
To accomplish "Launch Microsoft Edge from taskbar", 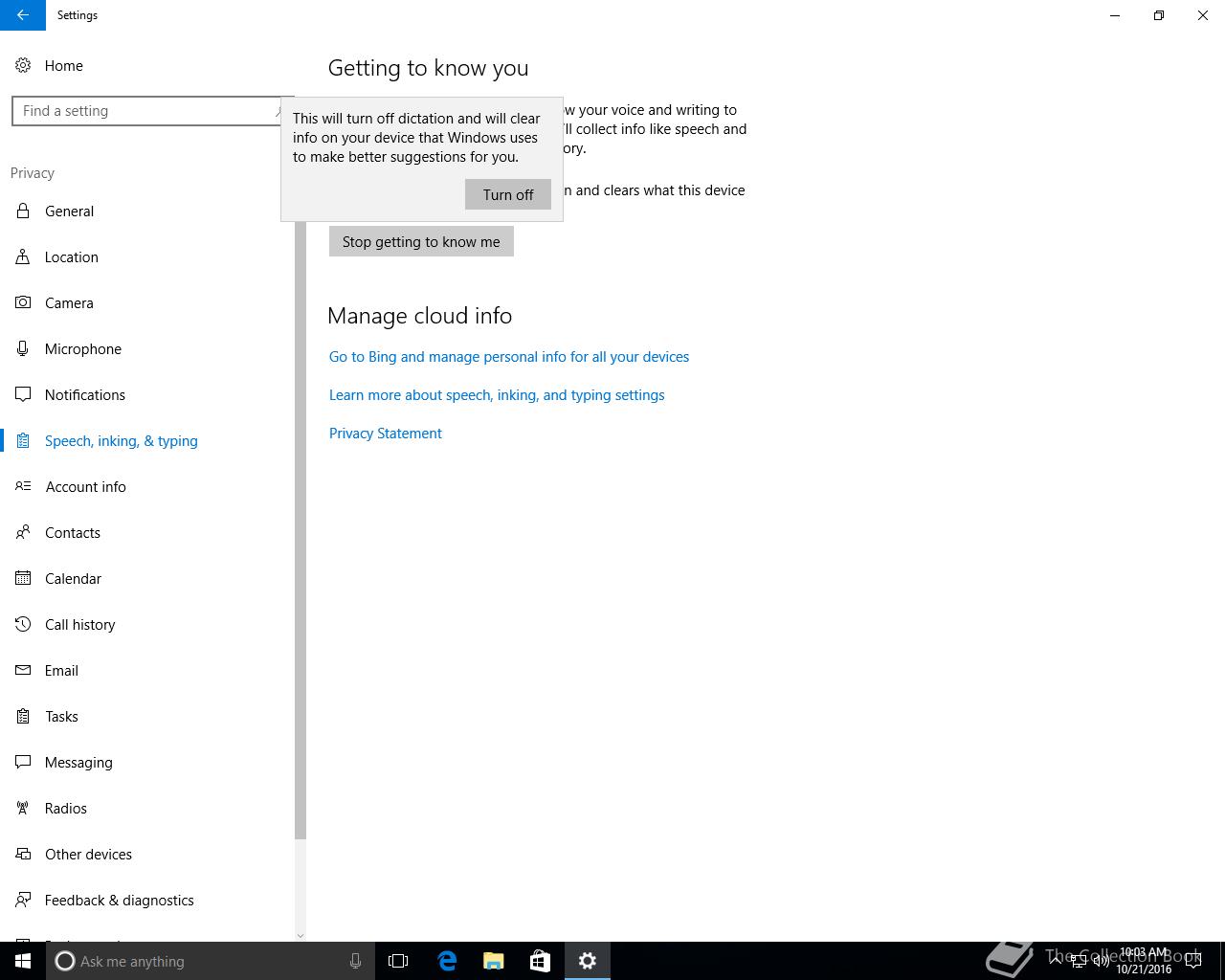I will 447,961.
